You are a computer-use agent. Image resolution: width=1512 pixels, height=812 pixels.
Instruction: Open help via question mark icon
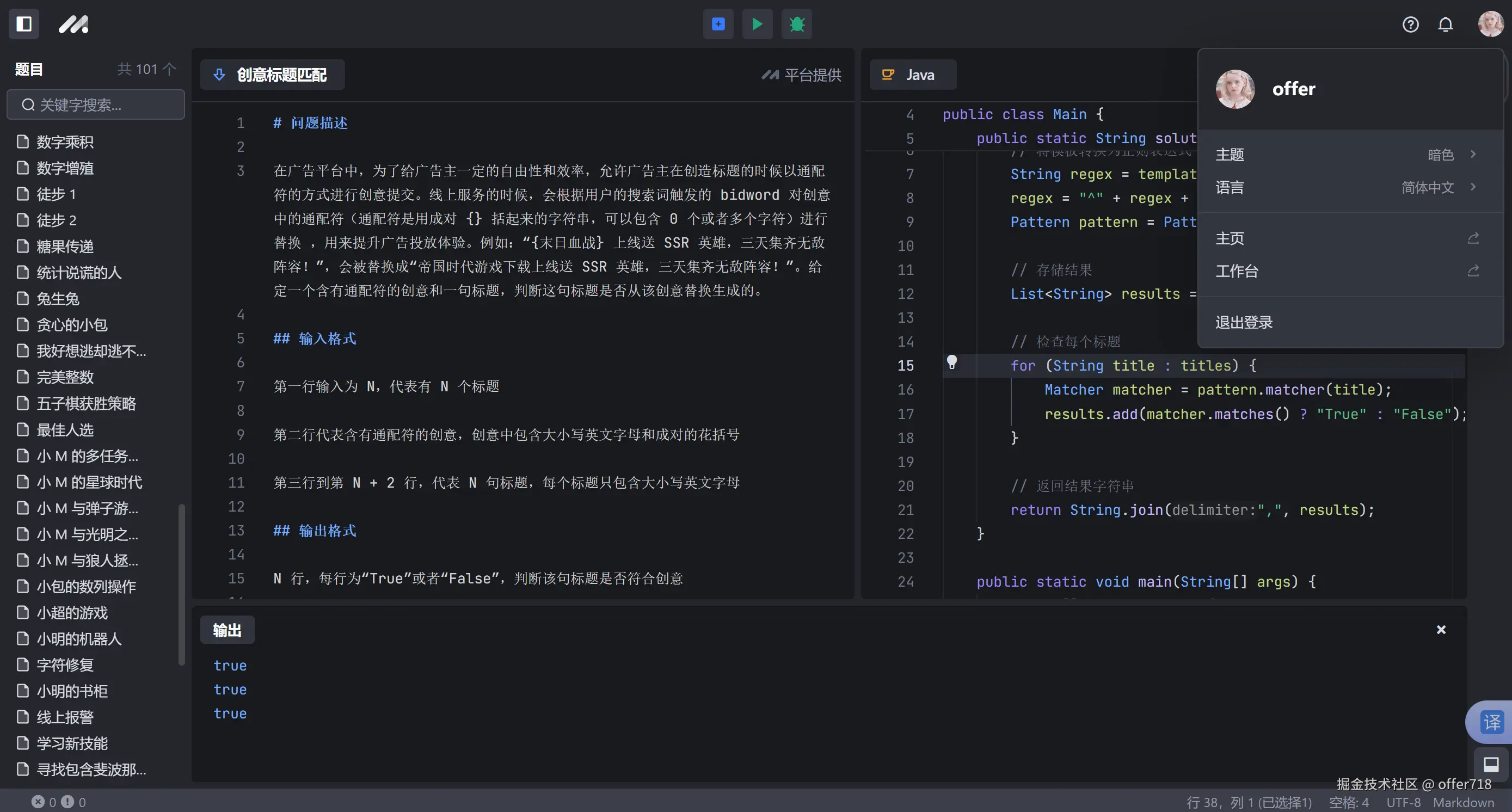point(1410,24)
